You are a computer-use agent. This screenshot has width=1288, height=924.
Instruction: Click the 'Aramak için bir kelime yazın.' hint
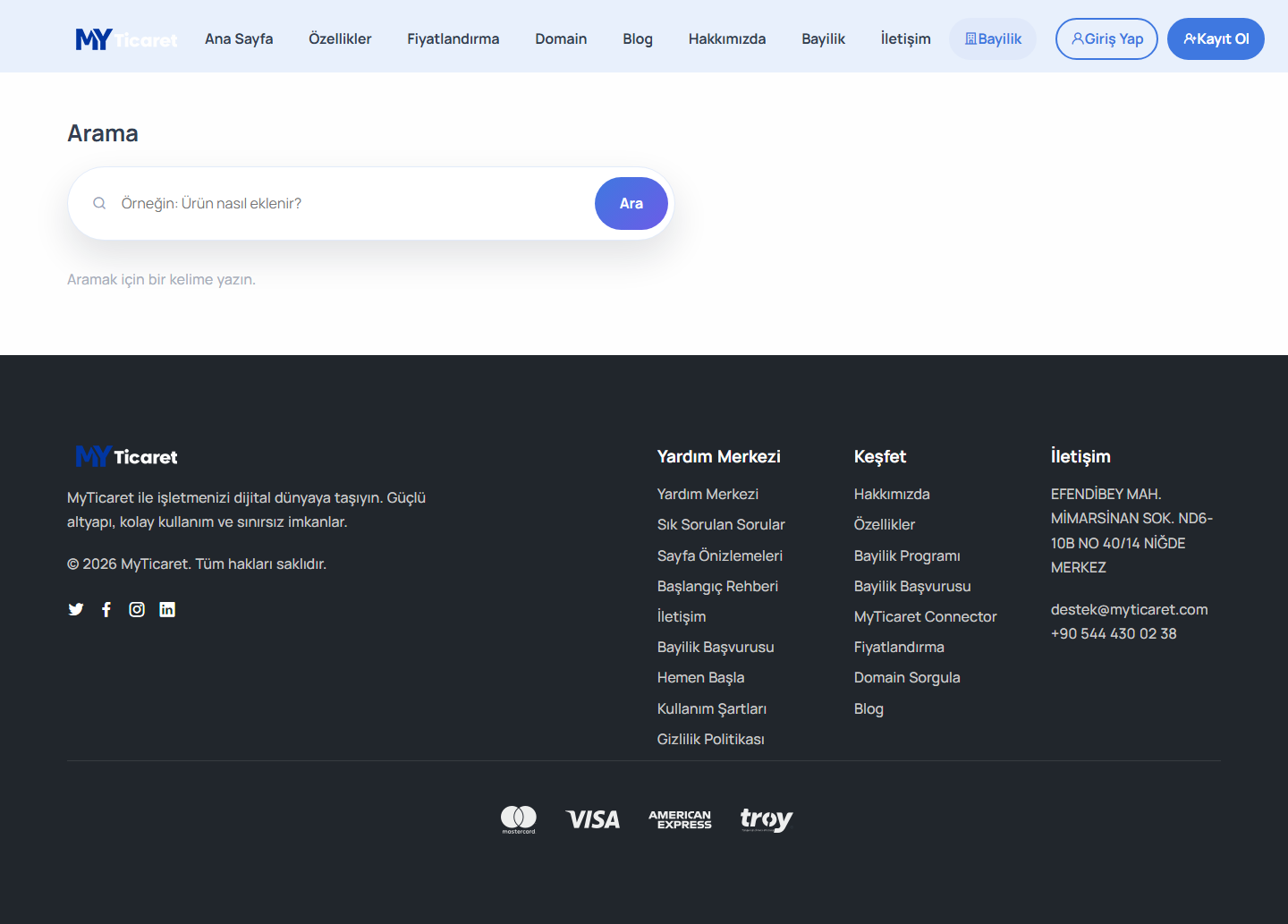[x=161, y=279]
